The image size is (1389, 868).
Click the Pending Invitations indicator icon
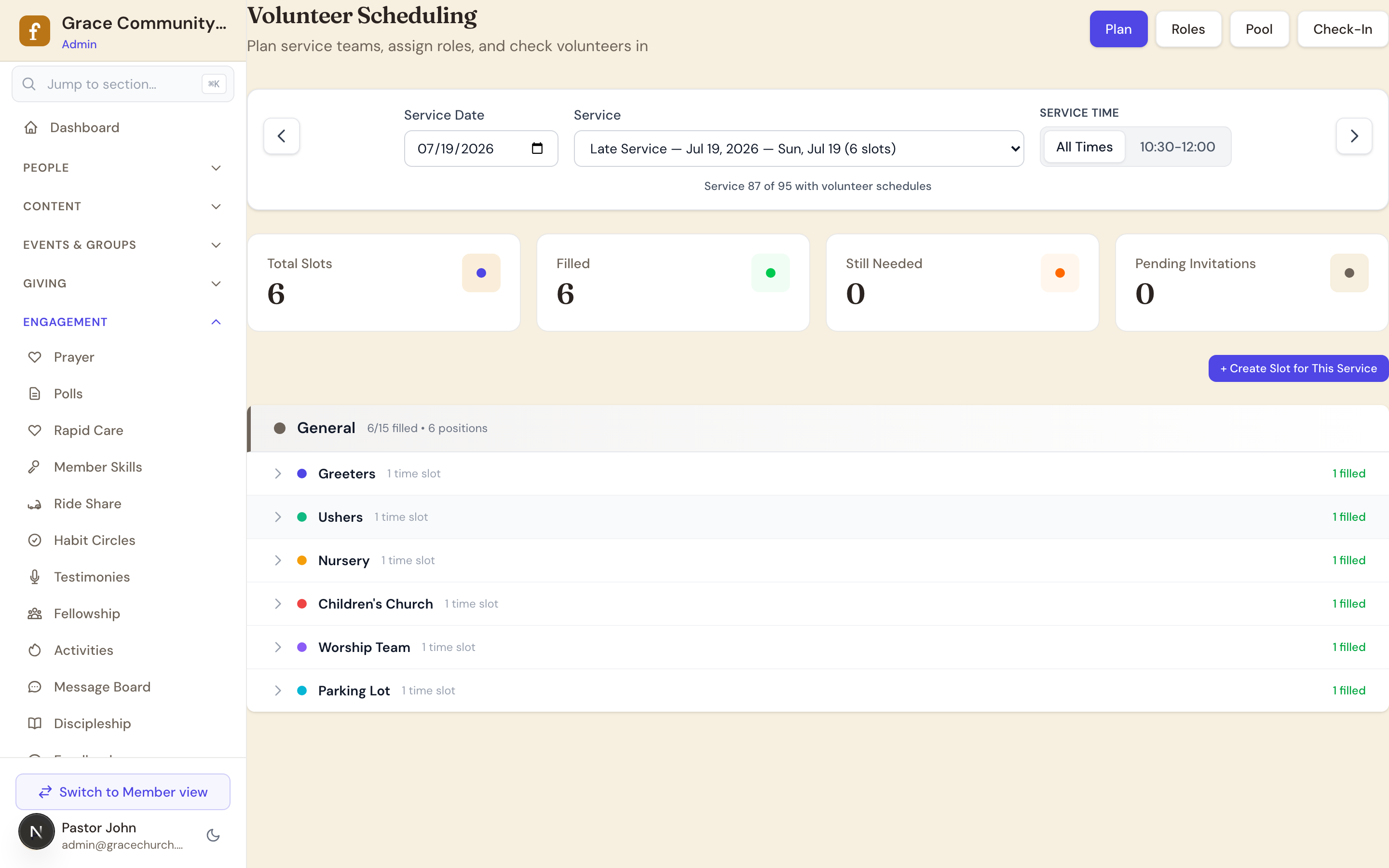tap(1349, 273)
